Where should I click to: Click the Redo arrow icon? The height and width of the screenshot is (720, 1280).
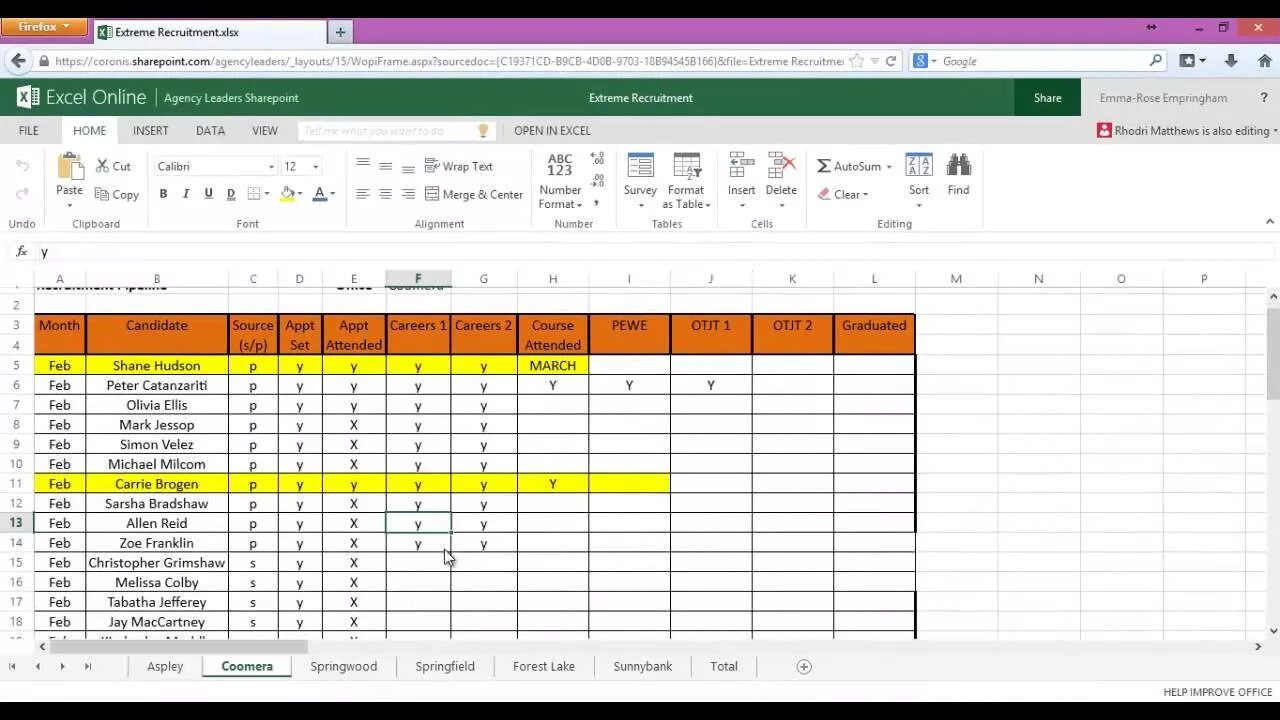click(22, 193)
